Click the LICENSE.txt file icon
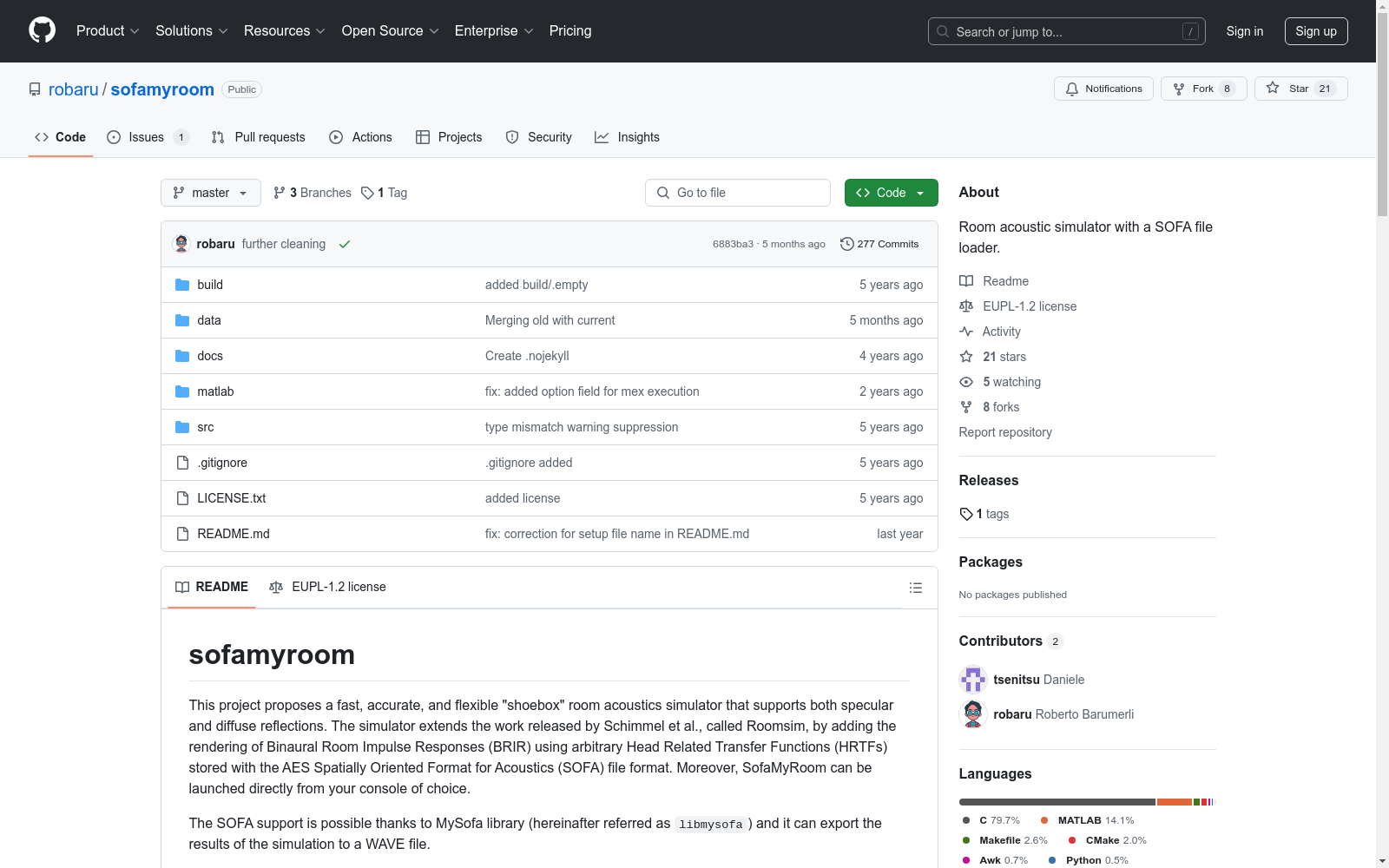This screenshot has width=1389, height=868. (x=182, y=498)
